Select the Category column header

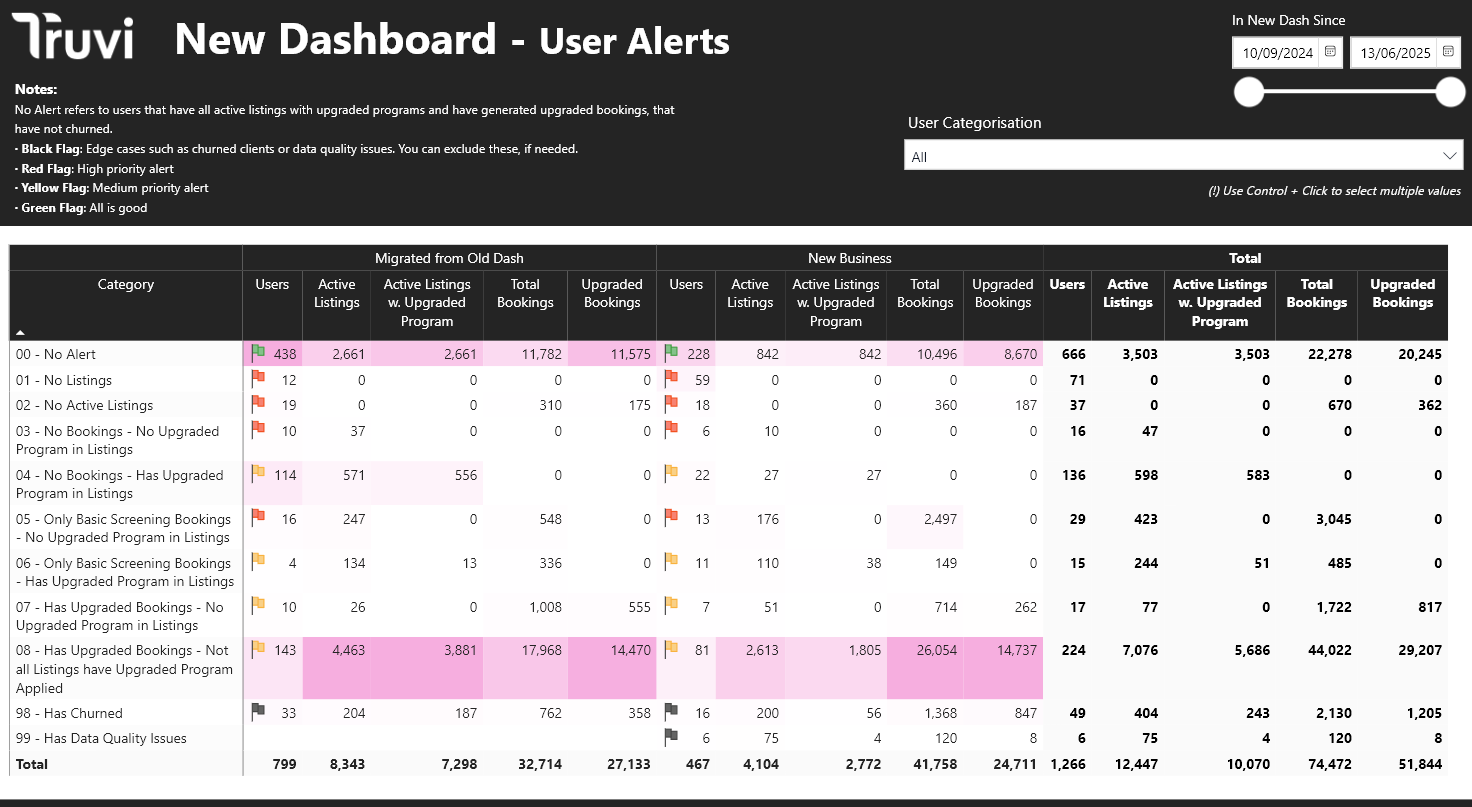tap(126, 285)
